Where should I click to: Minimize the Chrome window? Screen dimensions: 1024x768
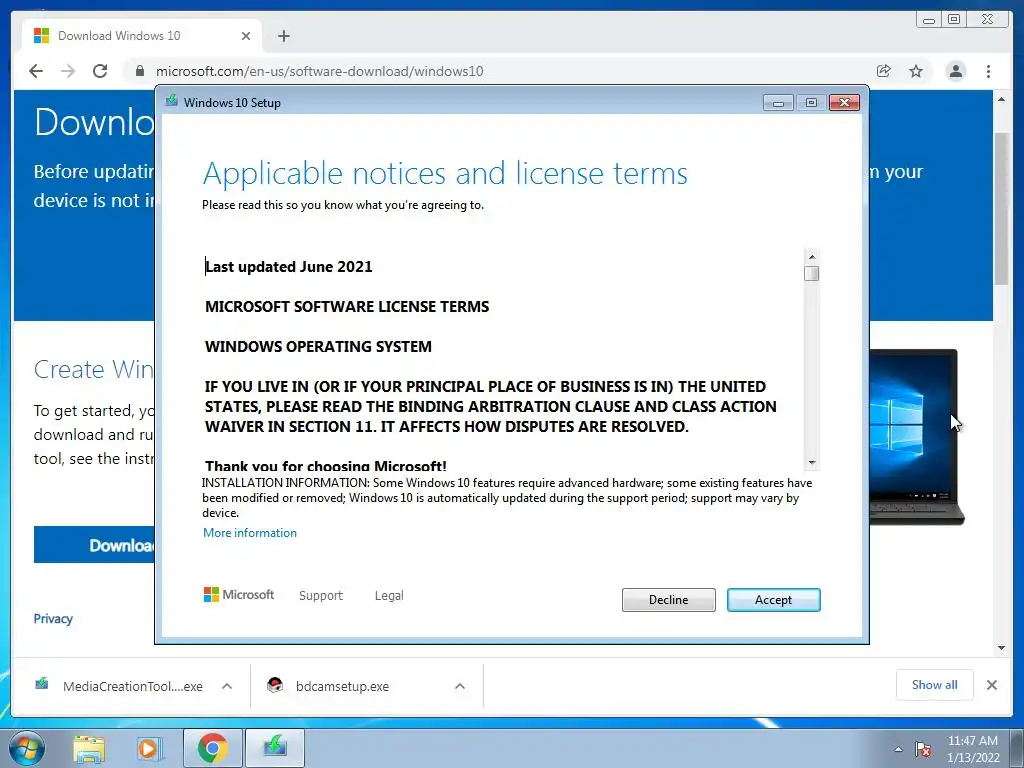[x=929, y=20]
